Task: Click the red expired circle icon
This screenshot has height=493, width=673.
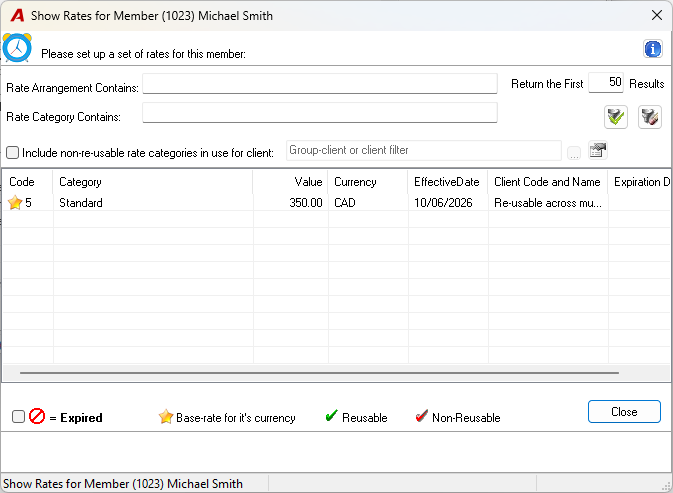Action: pyautogui.click(x=37, y=416)
